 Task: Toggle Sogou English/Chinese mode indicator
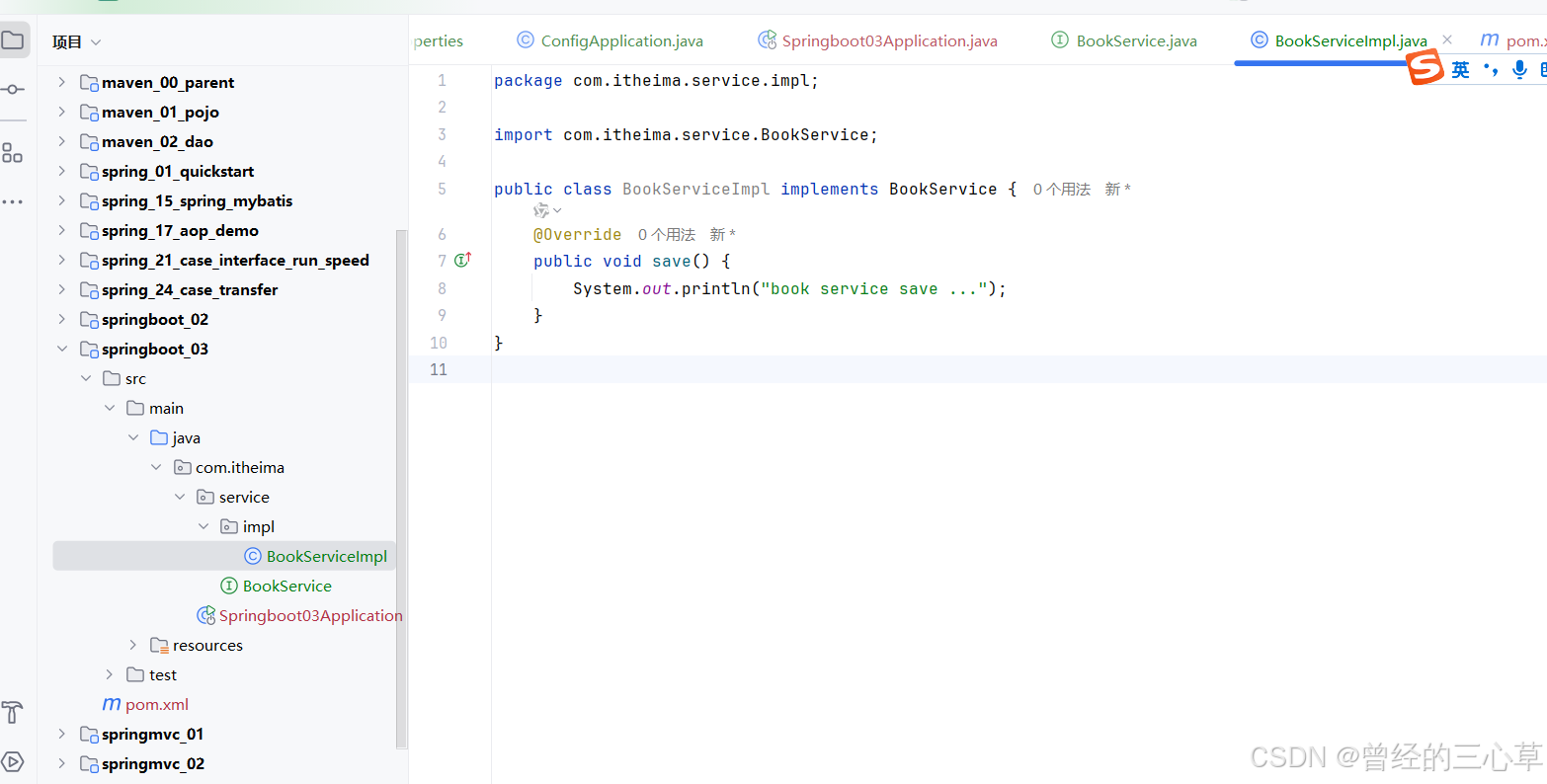[x=1460, y=69]
